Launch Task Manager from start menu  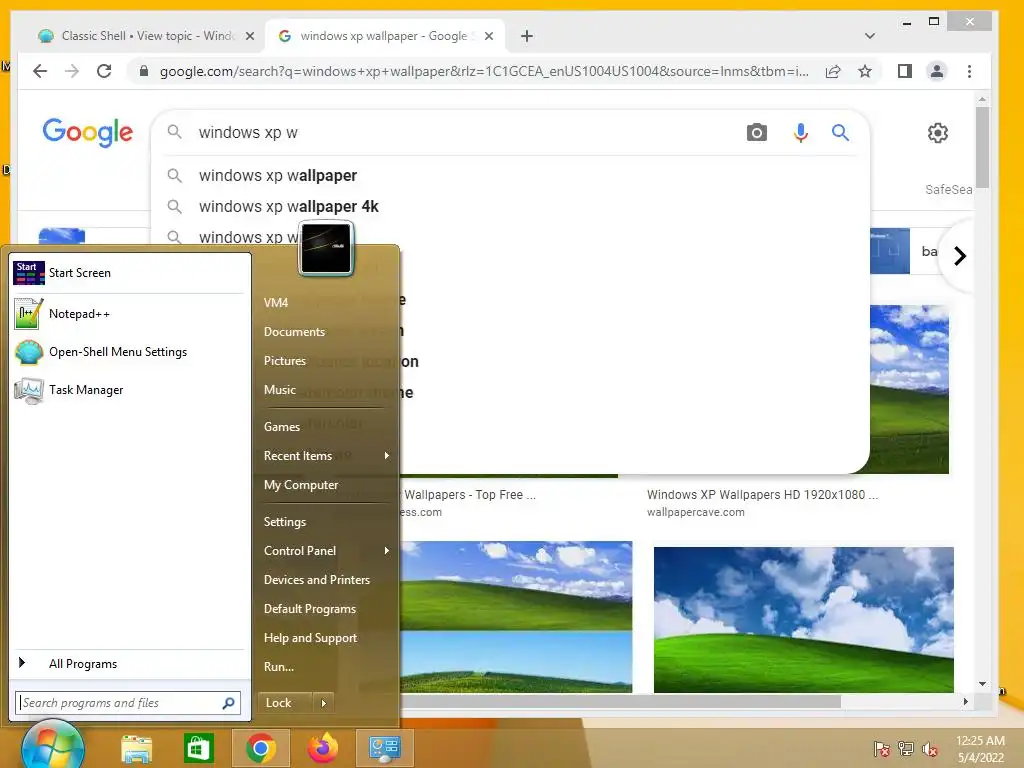tap(129, 390)
